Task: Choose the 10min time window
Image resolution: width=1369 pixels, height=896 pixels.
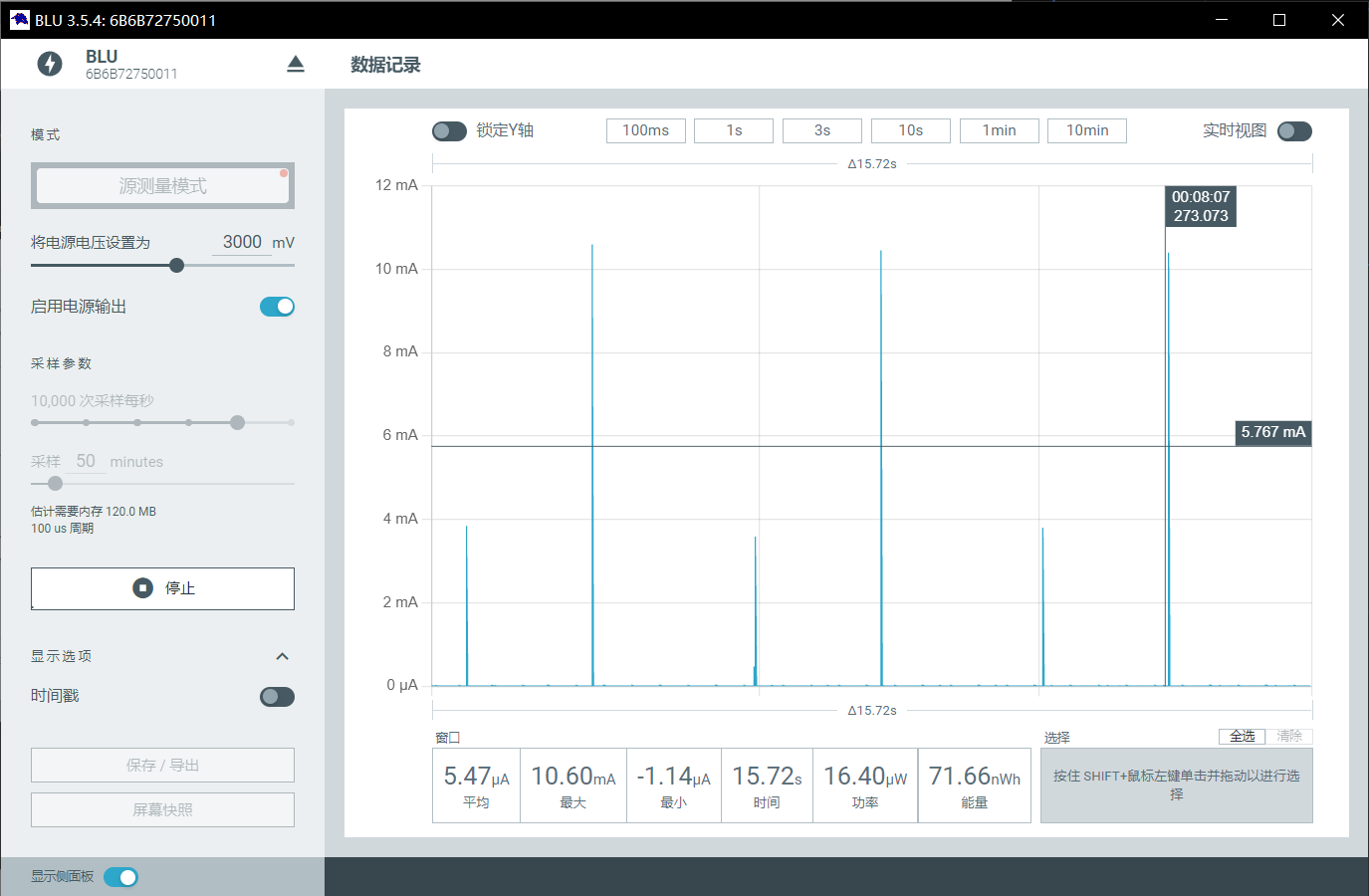Action: (x=1086, y=130)
